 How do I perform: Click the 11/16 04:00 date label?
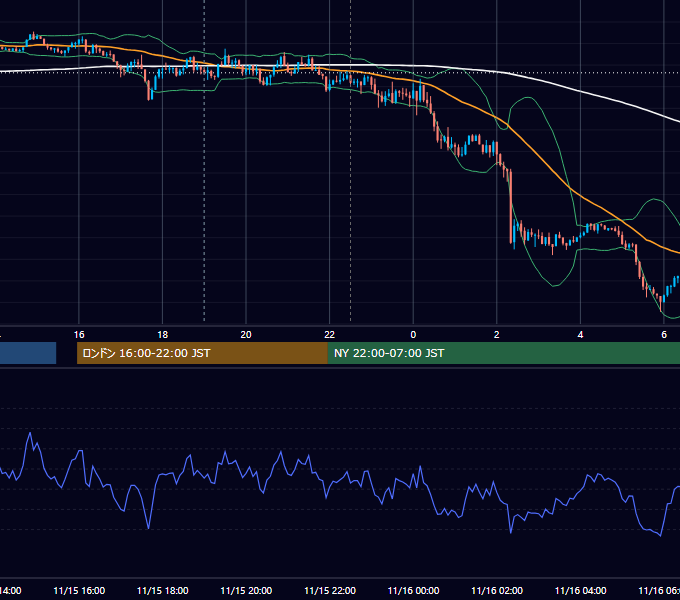(580, 590)
